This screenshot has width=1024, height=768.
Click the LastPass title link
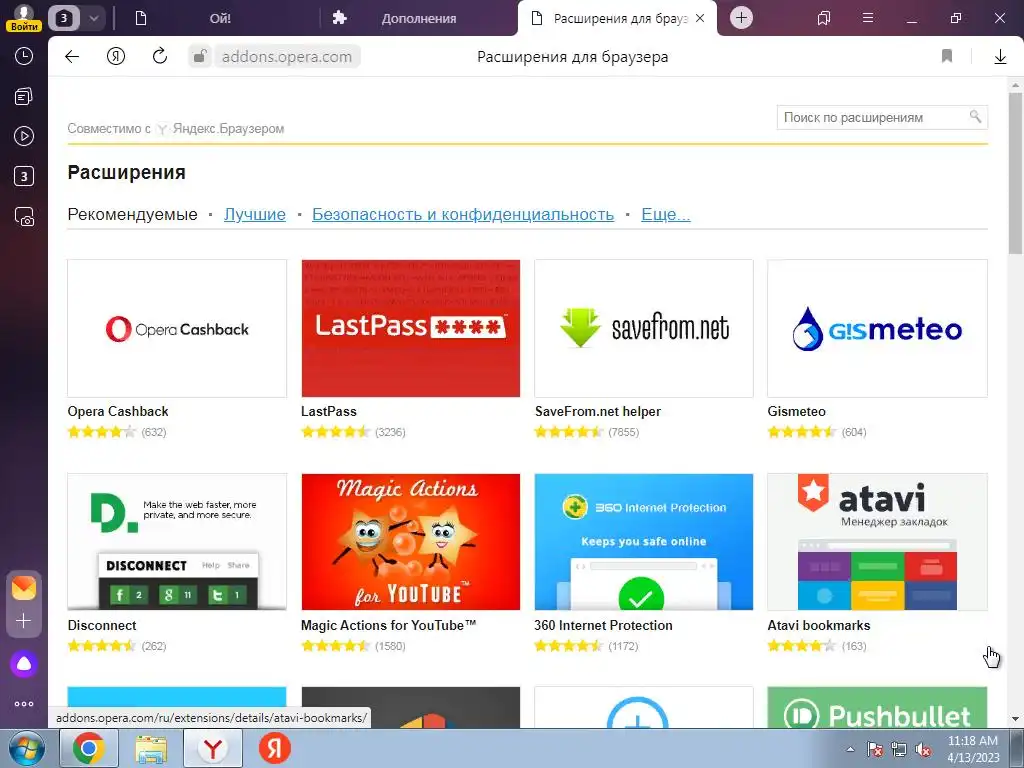[x=328, y=411]
